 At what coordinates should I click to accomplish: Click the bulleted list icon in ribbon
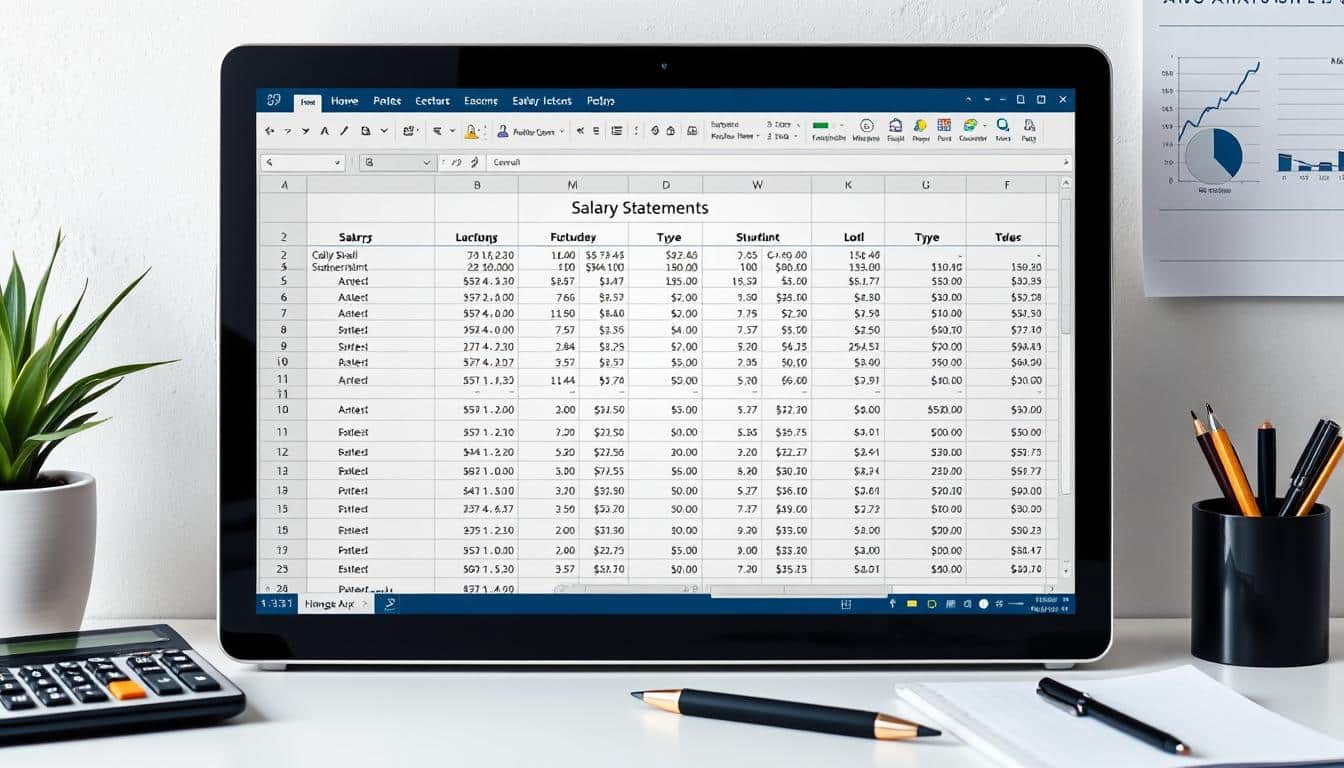point(616,131)
